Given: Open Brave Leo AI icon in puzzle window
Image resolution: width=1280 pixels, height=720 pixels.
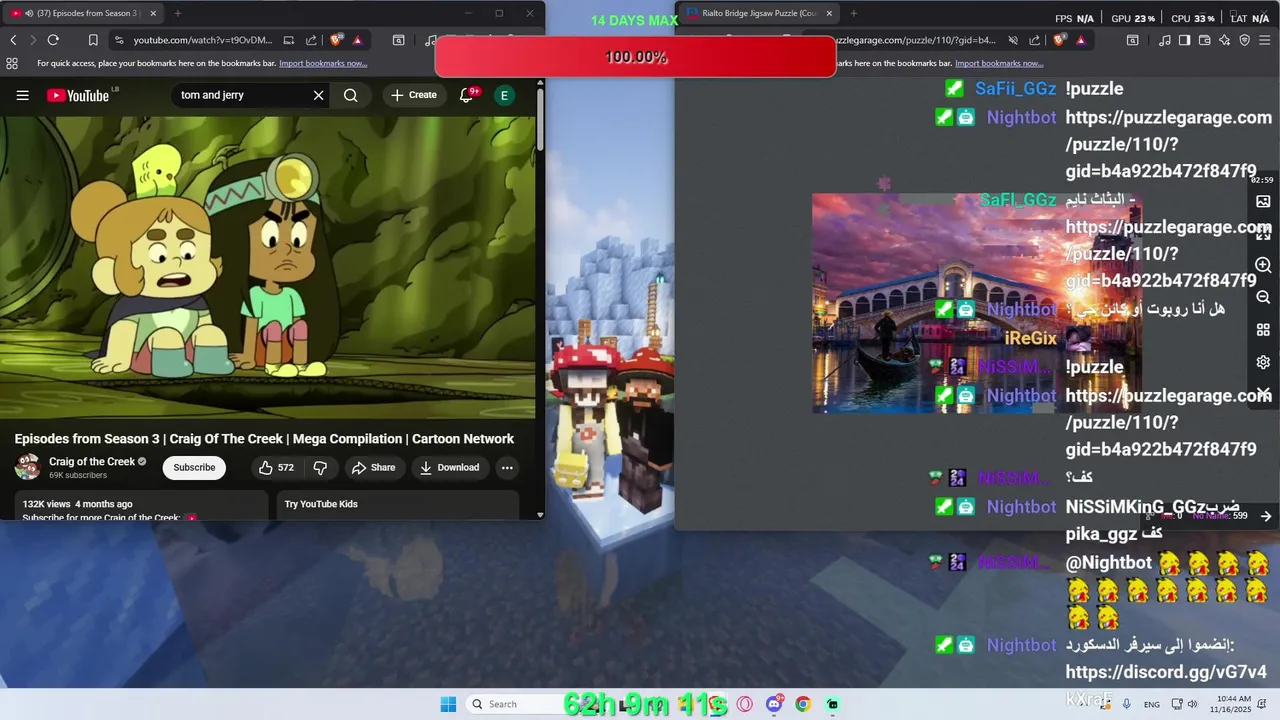Looking at the screenshot, I should (x=1225, y=40).
